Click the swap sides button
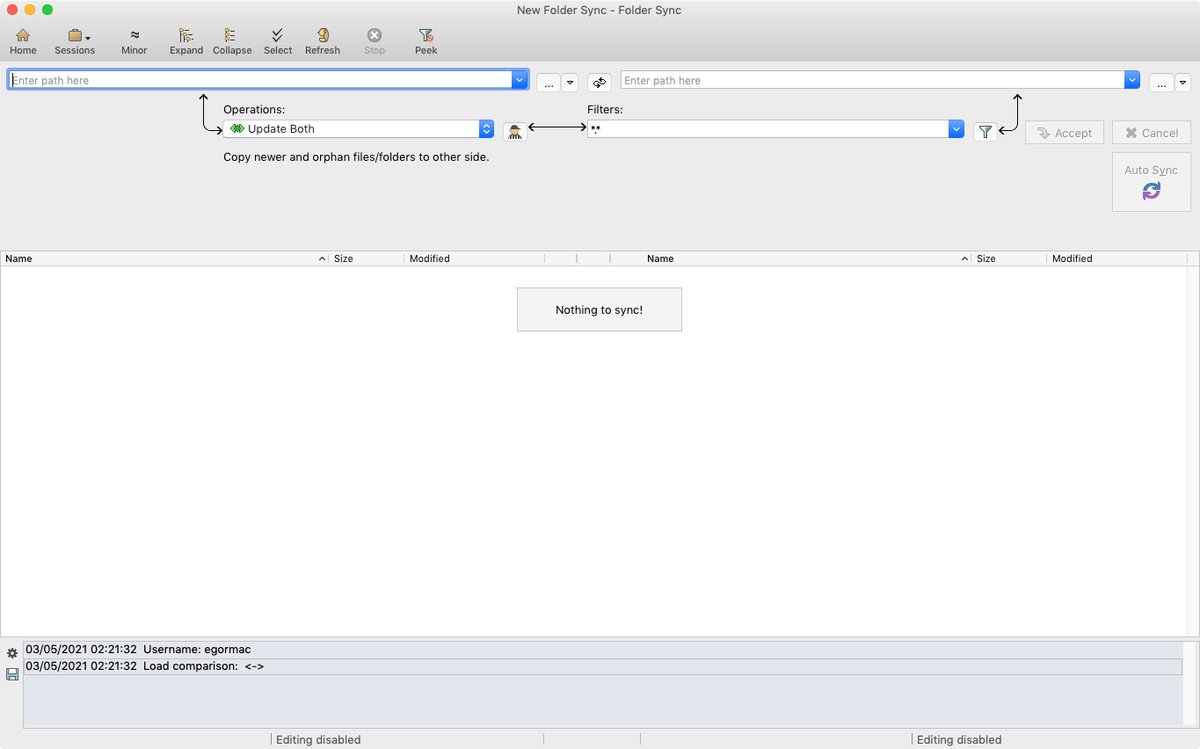Screen dimensions: 1200x749 (599, 82)
